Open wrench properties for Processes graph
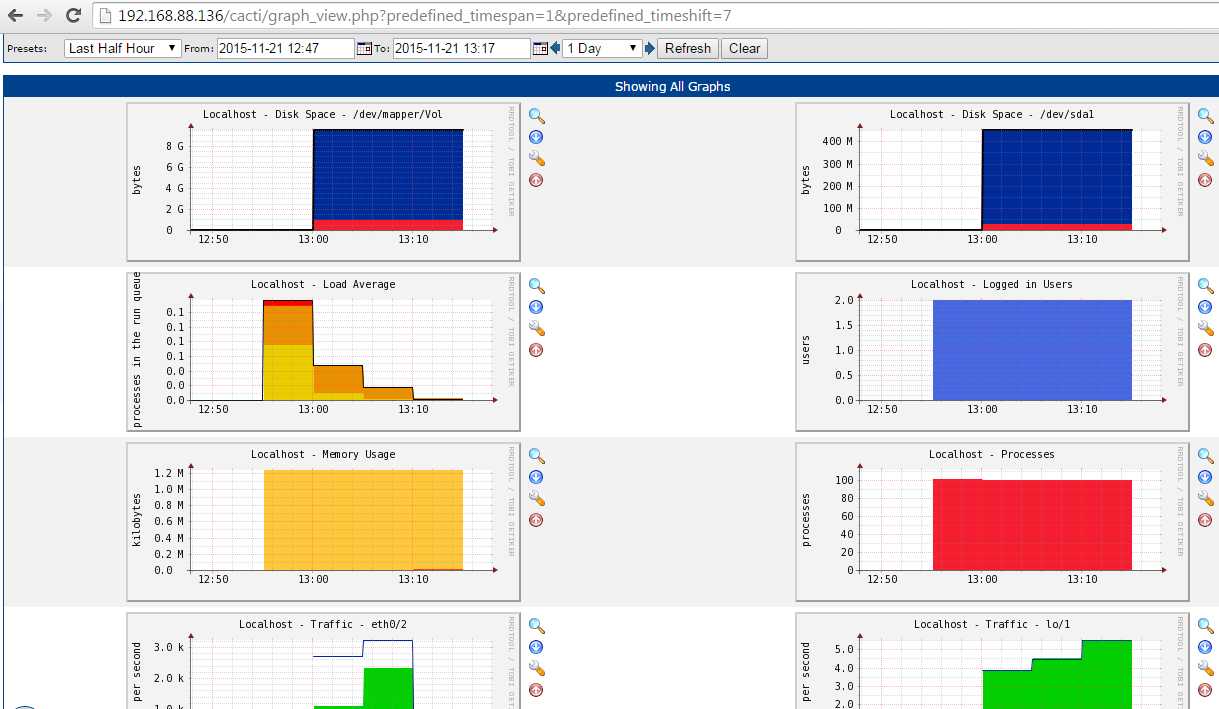The image size is (1219, 709). 1205,499
